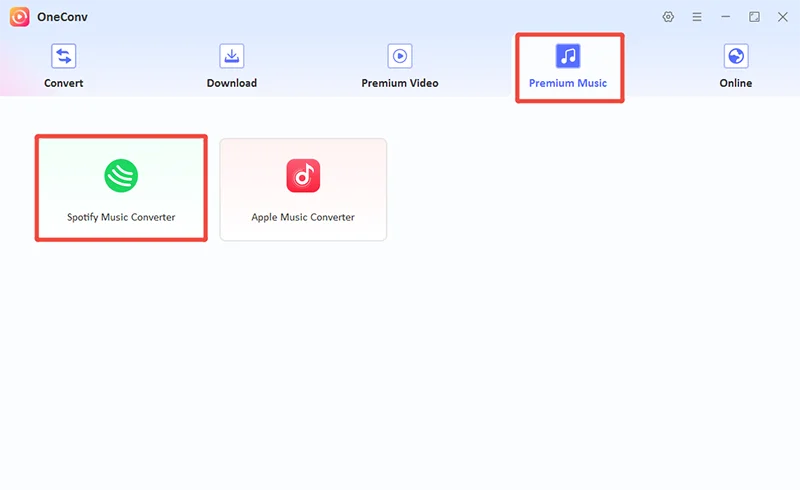Select the Premium Video play icon
Image resolution: width=800 pixels, height=490 pixels.
[400, 56]
